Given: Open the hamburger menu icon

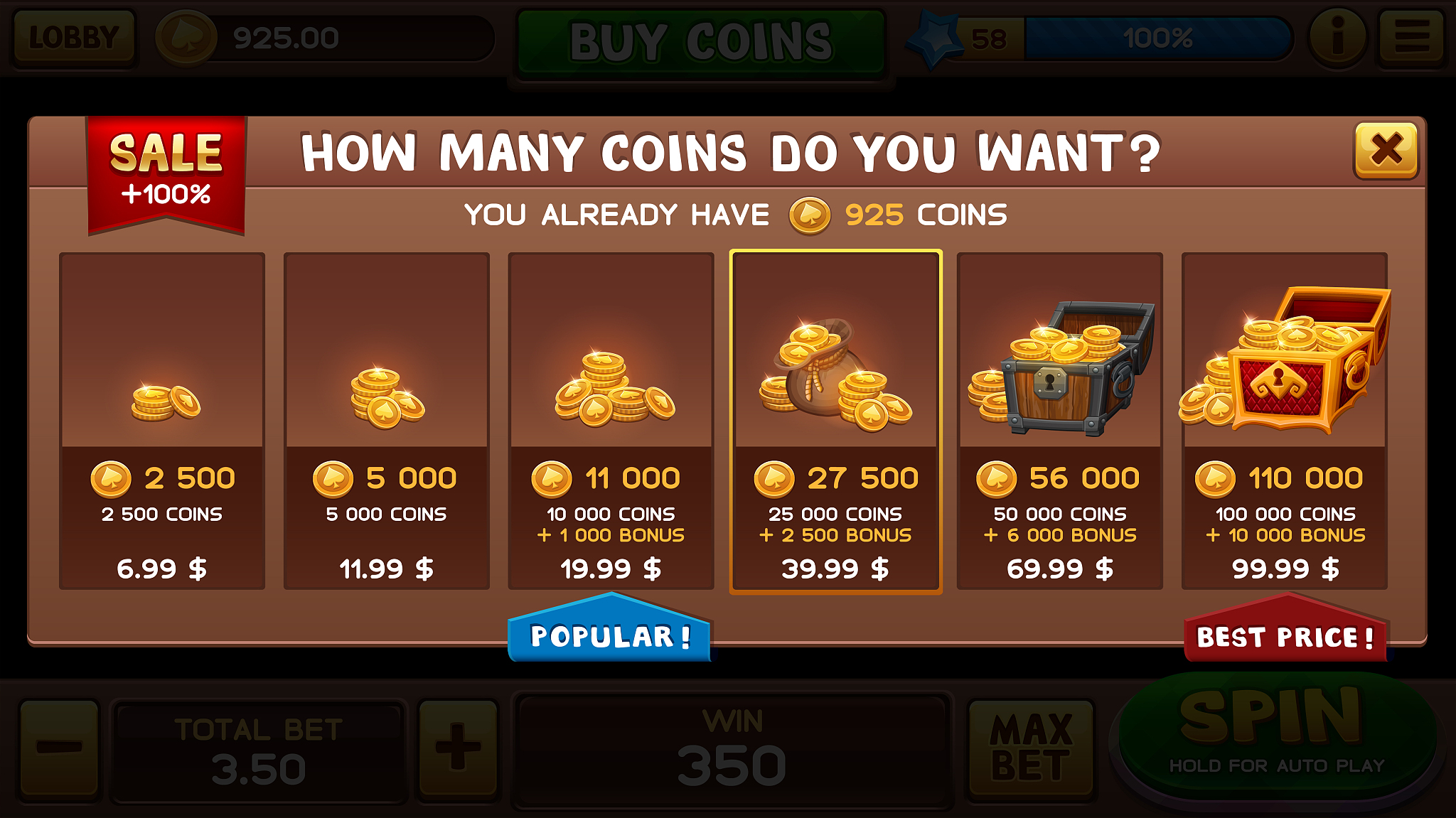Looking at the screenshot, I should pyautogui.click(x=1412, y=37).
